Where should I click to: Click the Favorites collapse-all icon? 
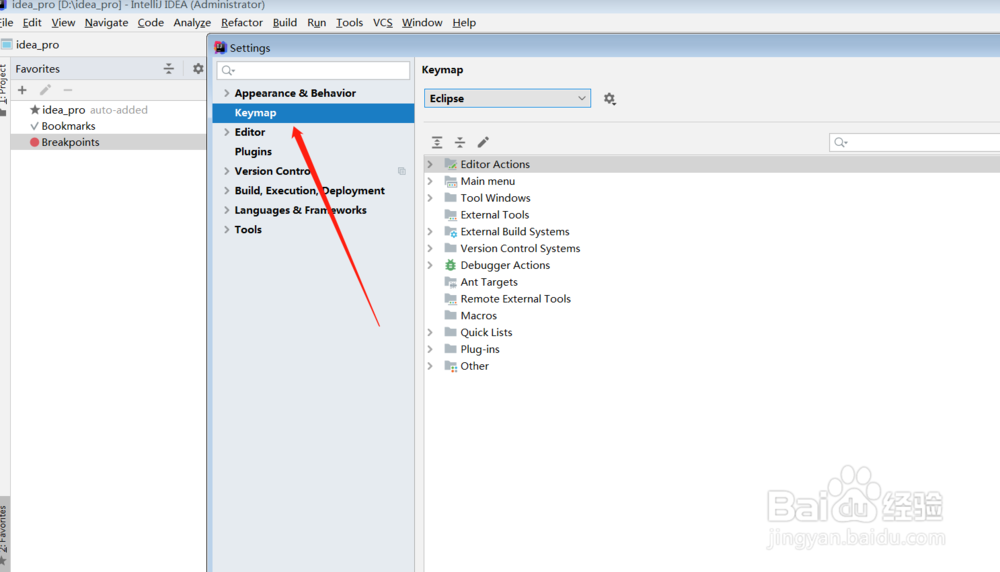169,68
